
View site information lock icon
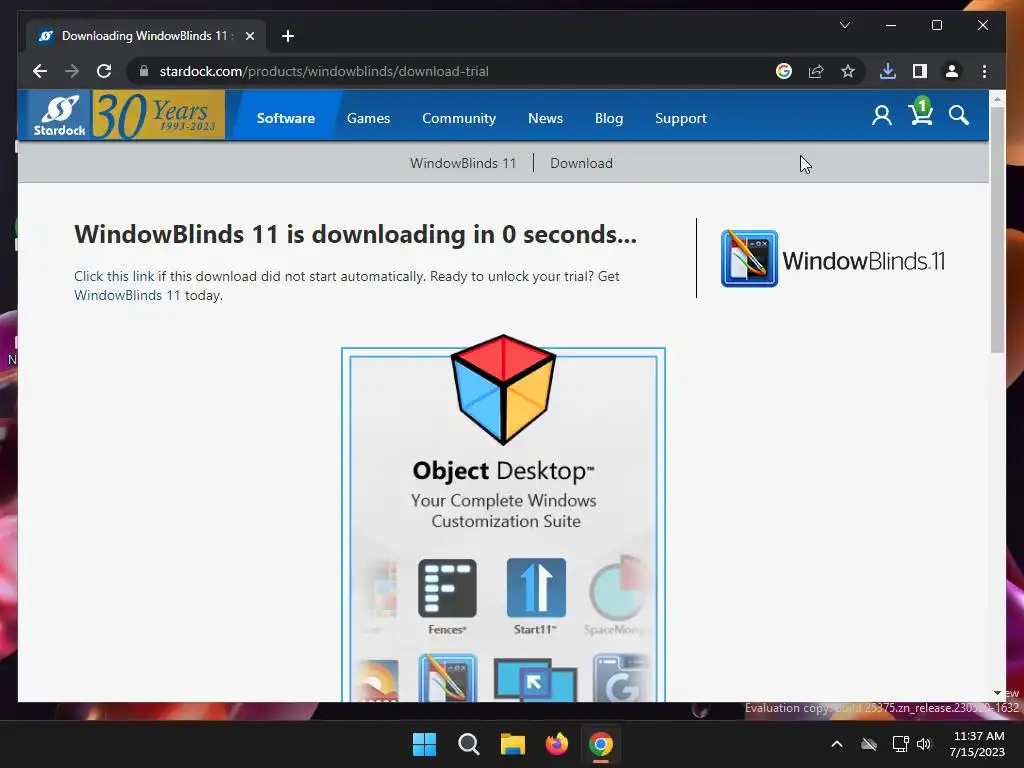point(144,71)
